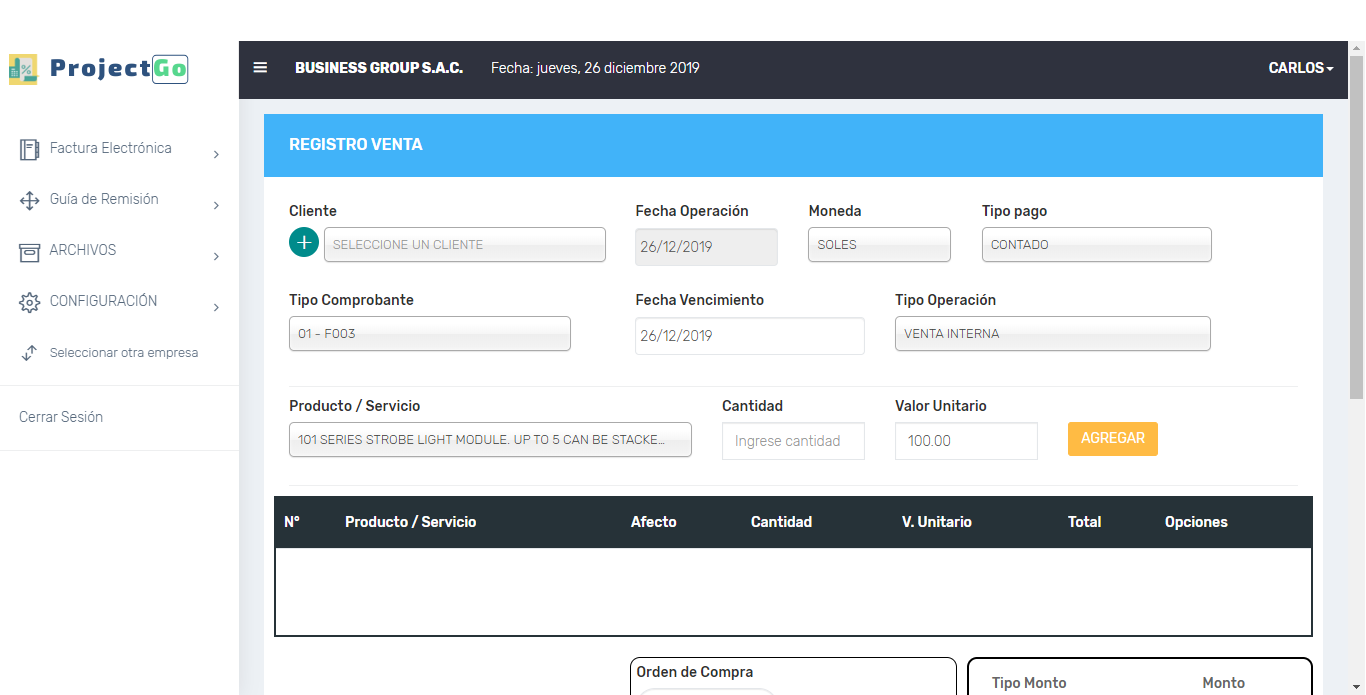Screen dimensions: 1366x695
Task: Open the Tipo Comprobante dropdown
Action: (x=429, y=334)
